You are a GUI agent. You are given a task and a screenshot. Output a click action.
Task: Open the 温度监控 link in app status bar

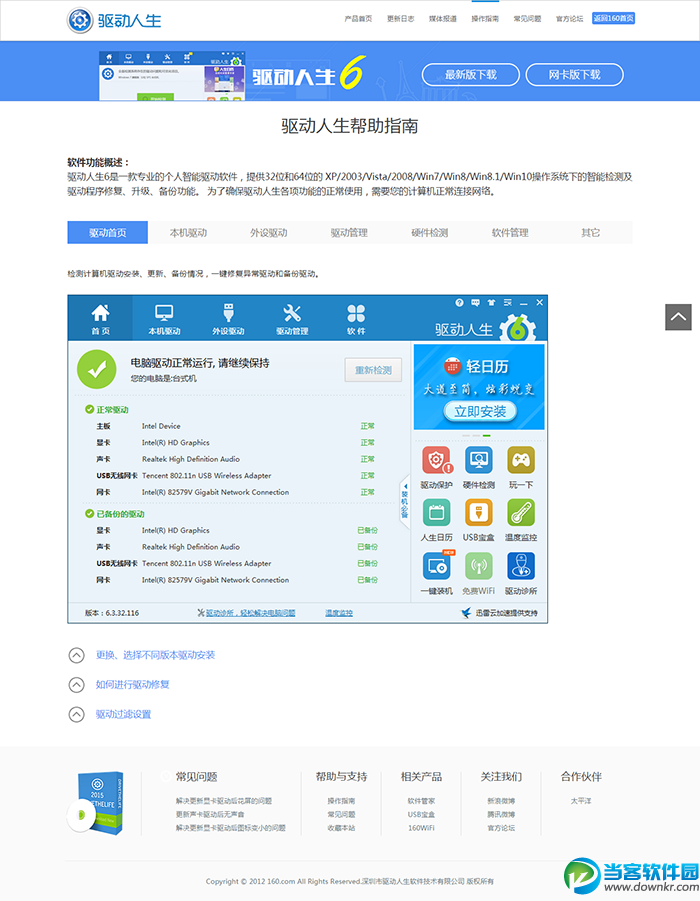click(339, 613)
